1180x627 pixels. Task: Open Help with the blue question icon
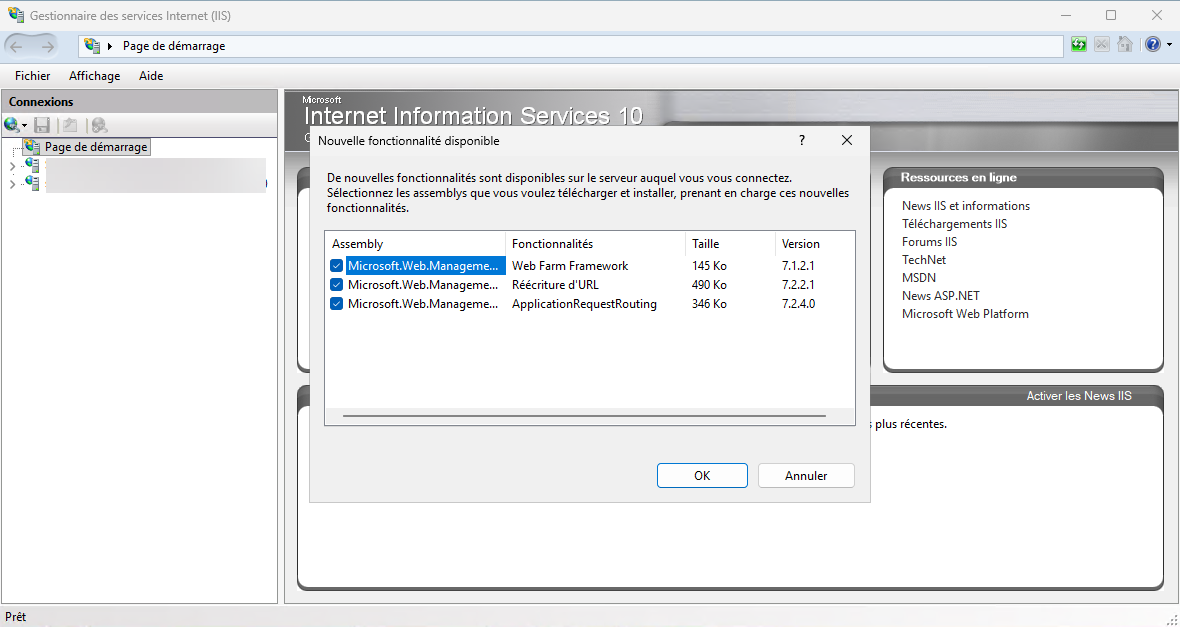(1153, 45)
